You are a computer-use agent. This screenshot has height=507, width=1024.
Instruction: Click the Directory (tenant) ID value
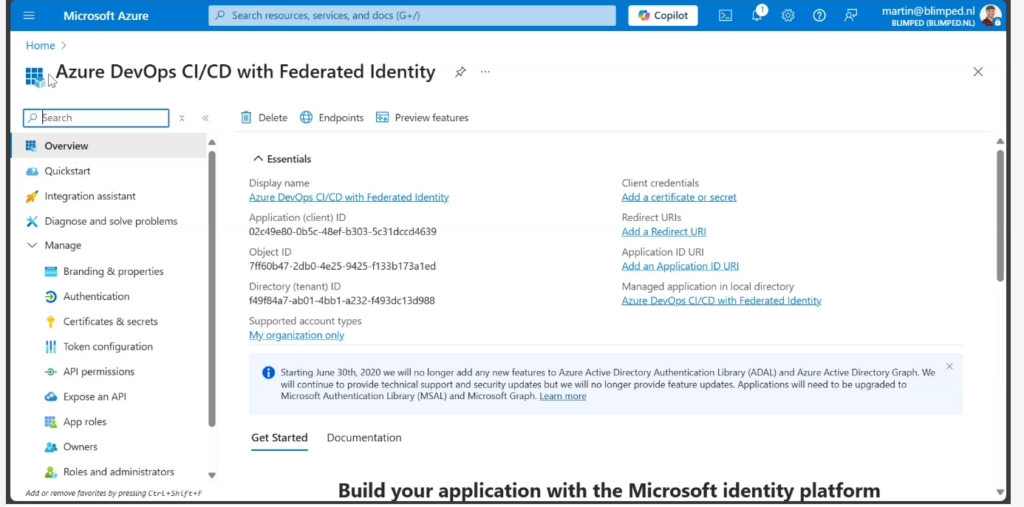[342, 301]
